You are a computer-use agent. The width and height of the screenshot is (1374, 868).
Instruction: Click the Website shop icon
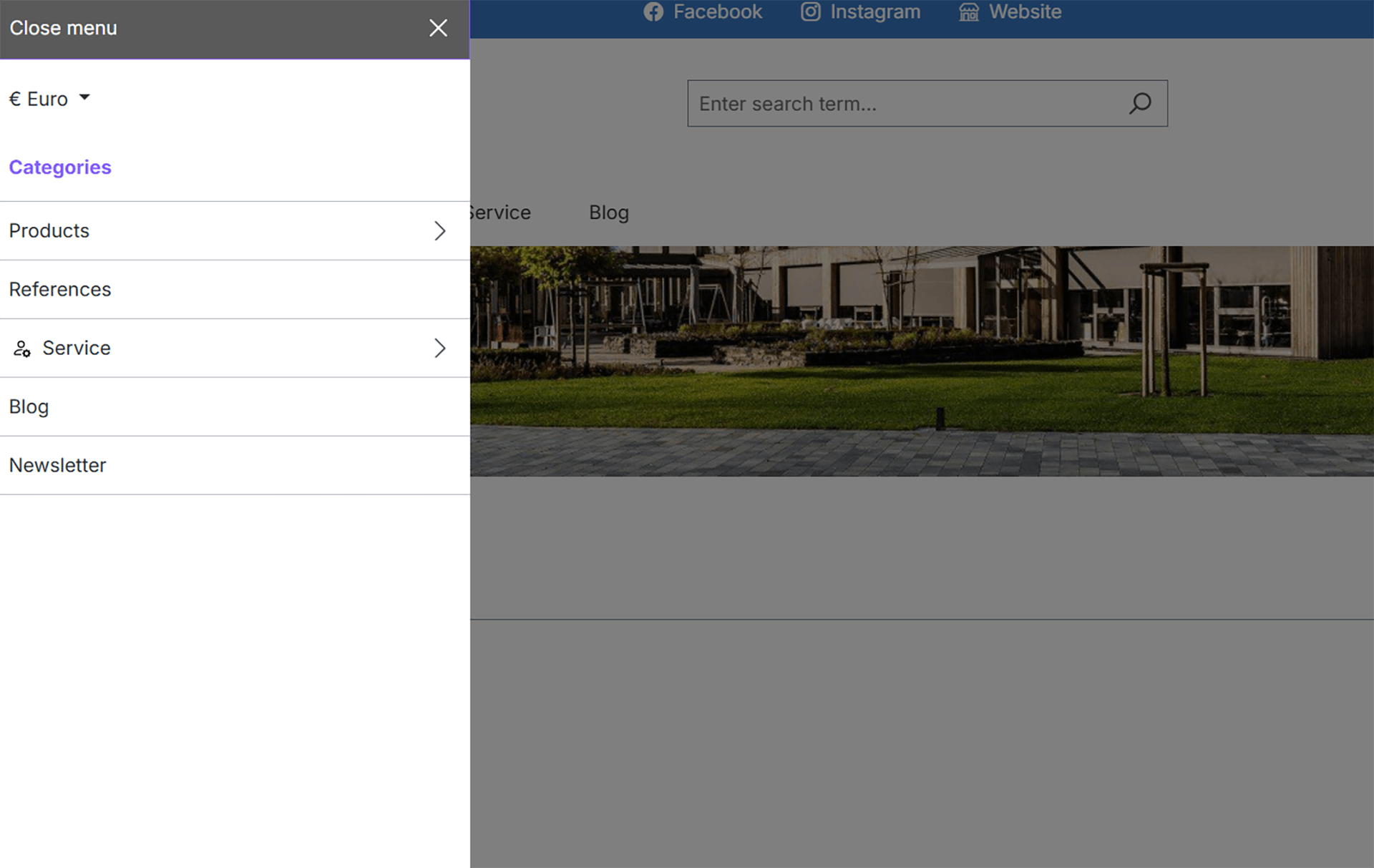pos(969,11)
